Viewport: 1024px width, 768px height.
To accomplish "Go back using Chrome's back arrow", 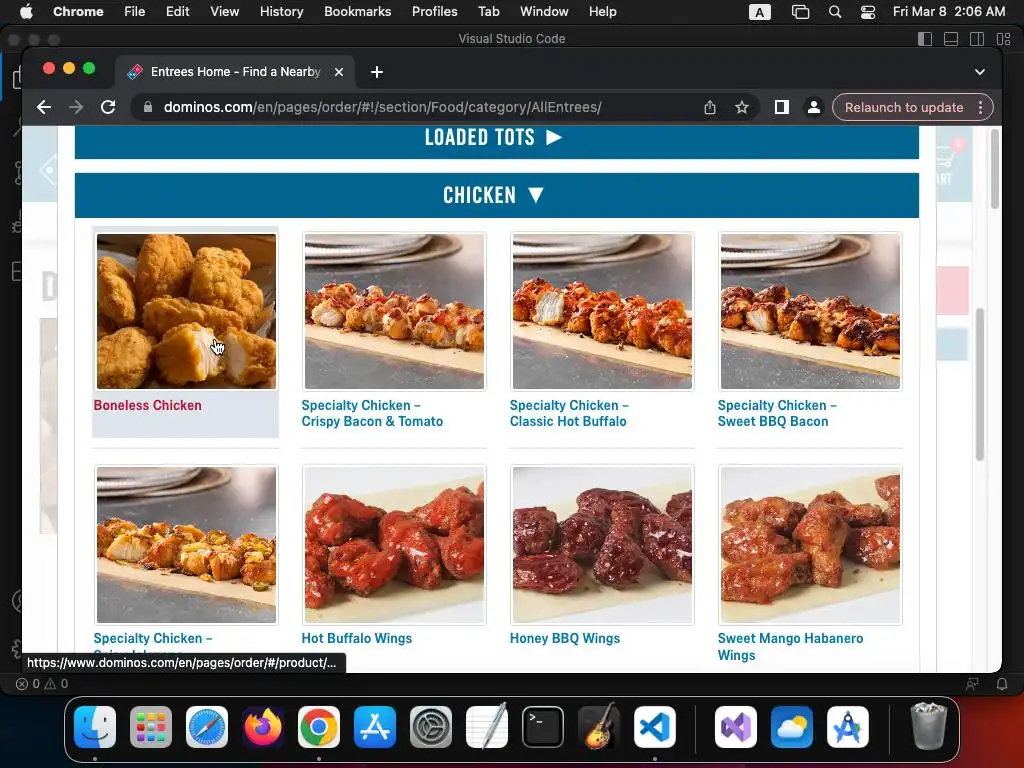I will click(44, 107).
